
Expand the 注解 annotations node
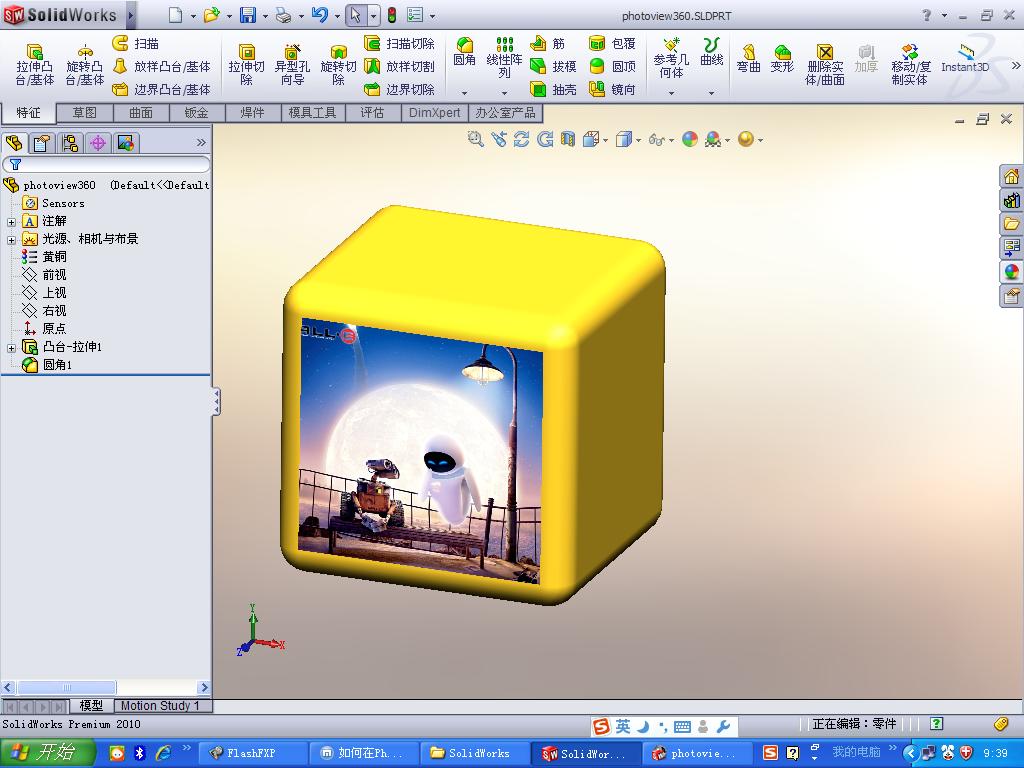click(11, 222)
